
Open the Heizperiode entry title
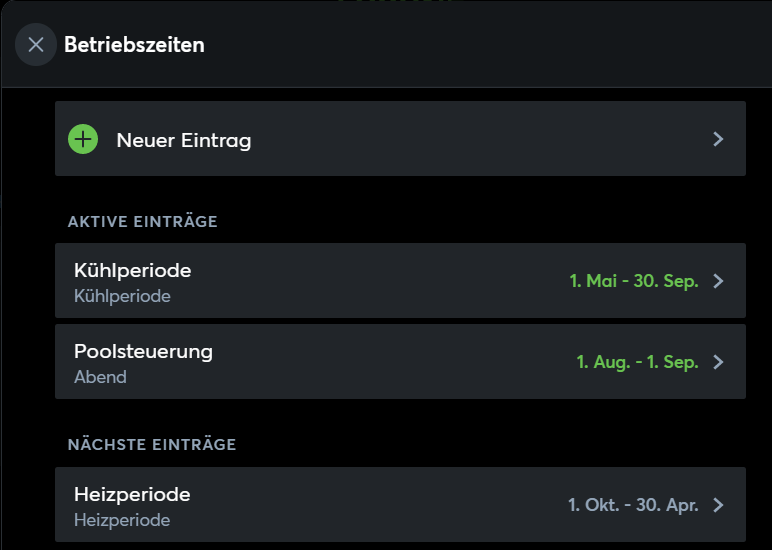[132, 494]
